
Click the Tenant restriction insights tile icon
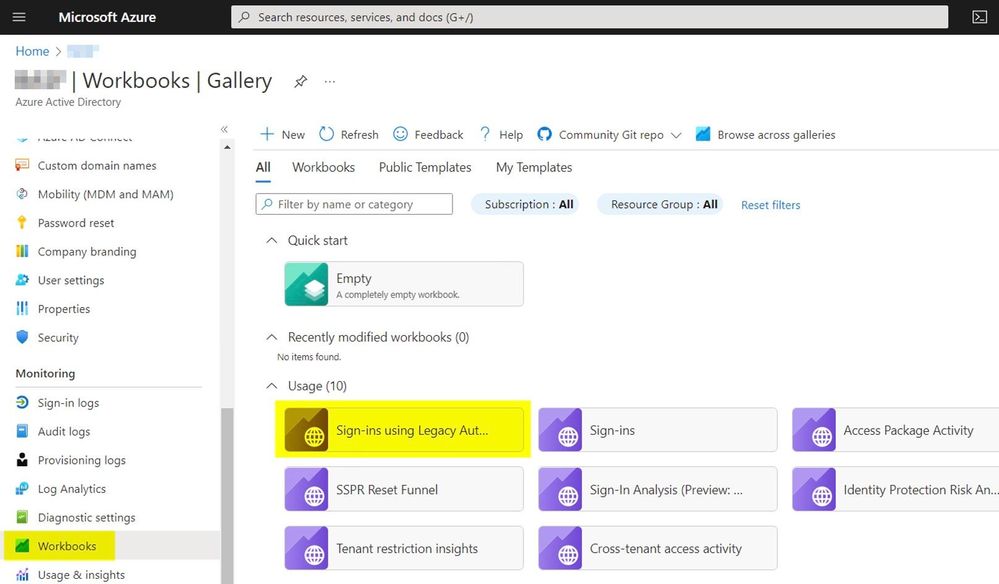[306, 548]
